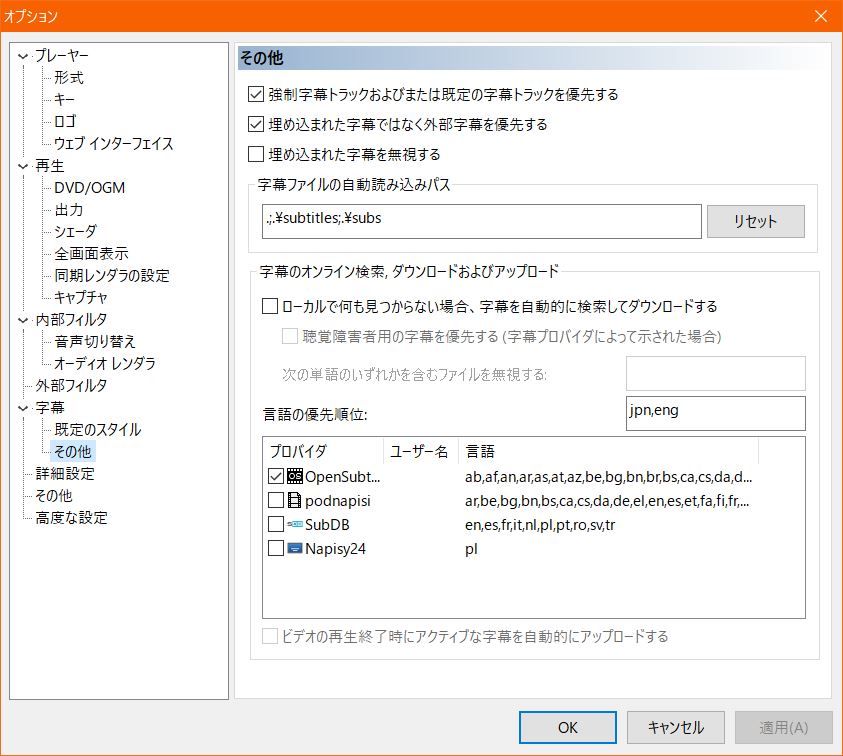Viewport: 843px width, 756px height.
Task: Open ウェブ インターフェイス settings
Action: (113, 144)
